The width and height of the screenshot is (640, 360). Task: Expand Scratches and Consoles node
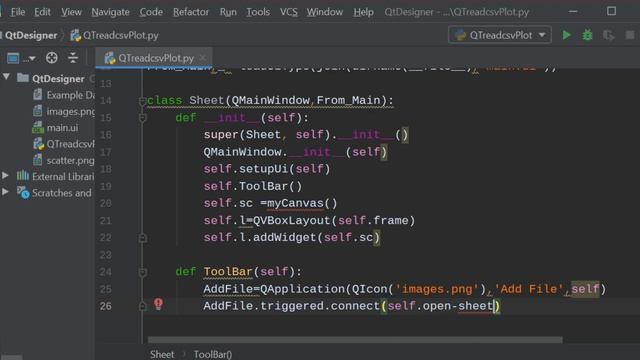(5, 192)
